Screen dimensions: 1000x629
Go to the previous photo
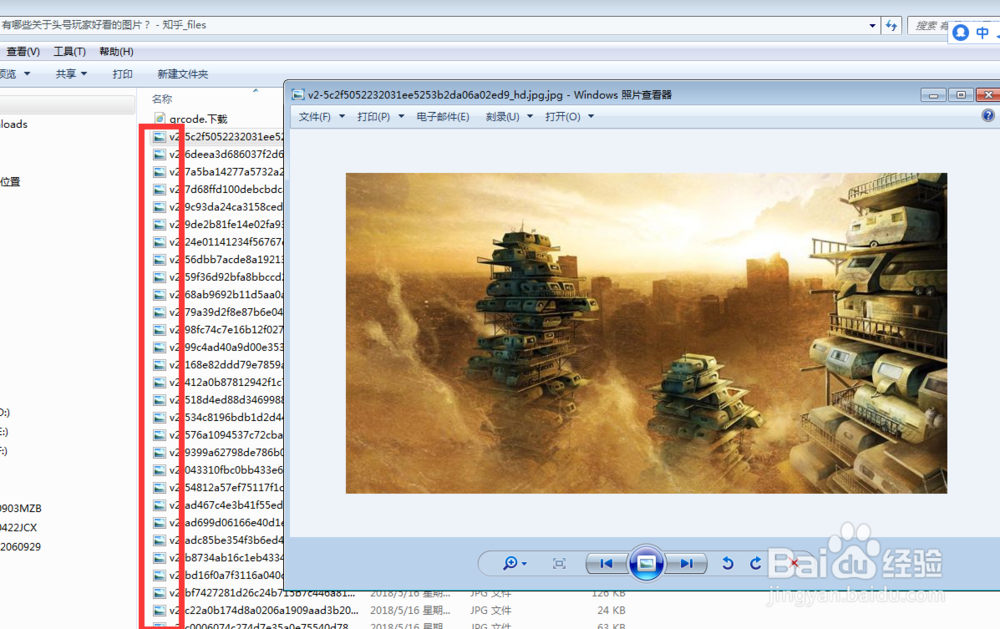[x=606, y=563]
